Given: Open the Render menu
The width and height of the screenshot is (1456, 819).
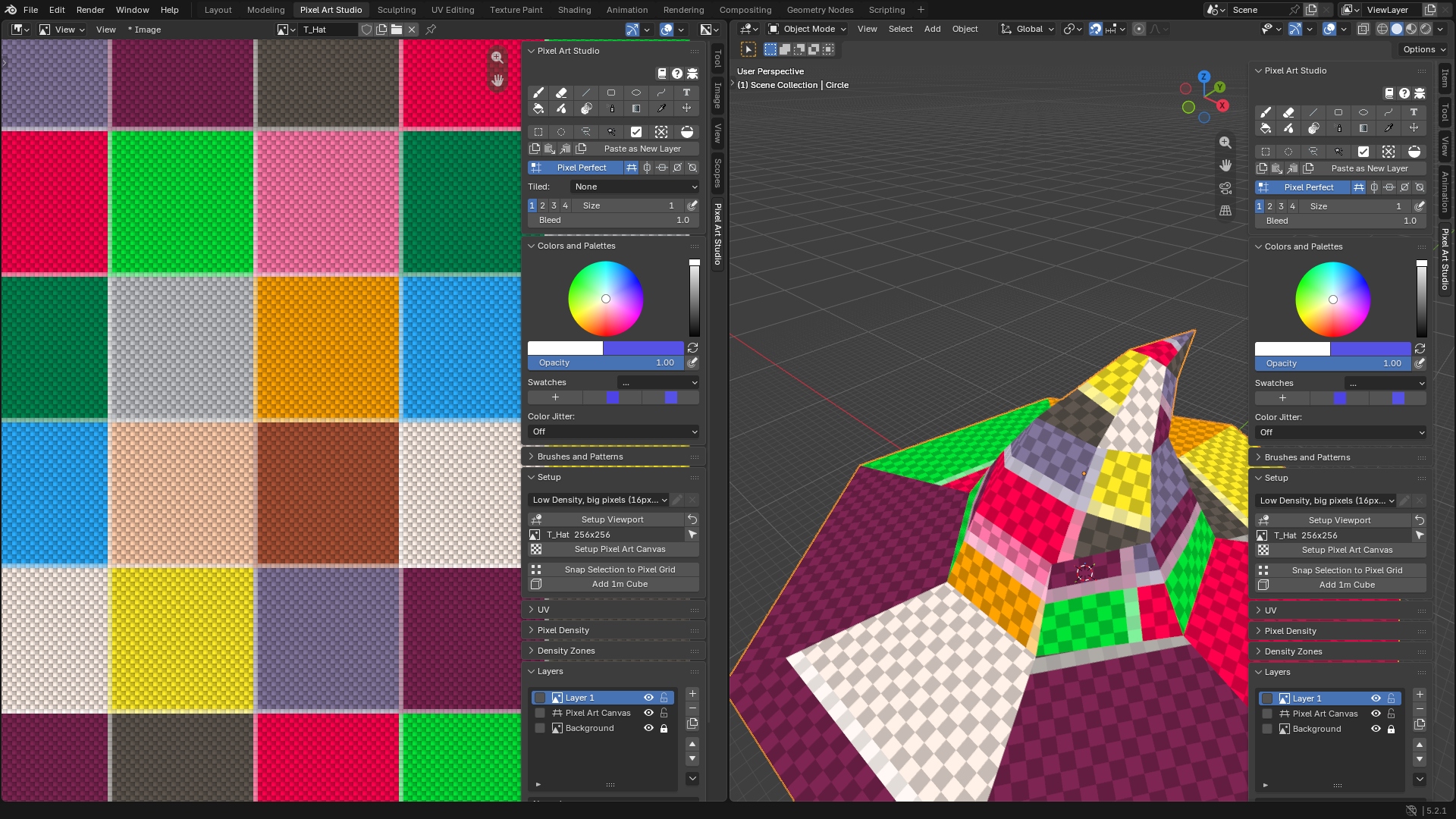Looking at the screenshot, I should 90,10.
